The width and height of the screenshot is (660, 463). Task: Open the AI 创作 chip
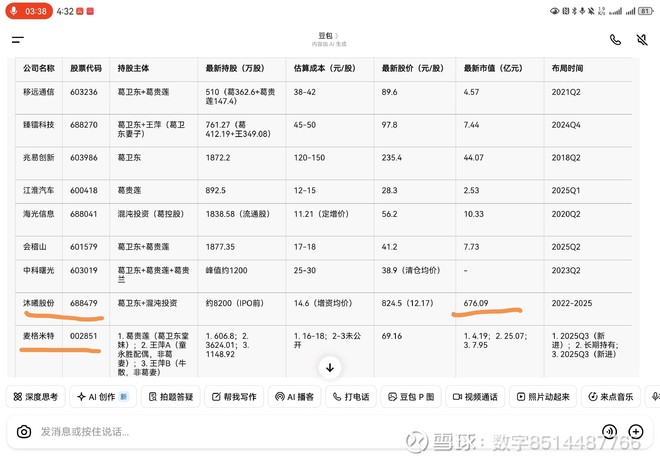(103, 396)
